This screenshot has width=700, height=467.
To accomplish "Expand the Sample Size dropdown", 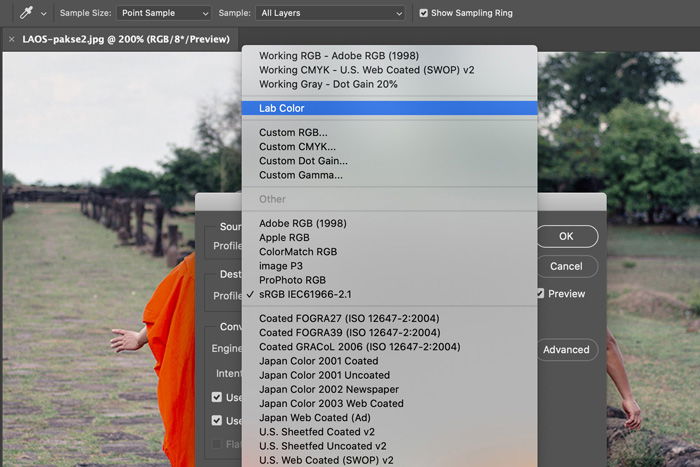I will [x=164, y=13].
